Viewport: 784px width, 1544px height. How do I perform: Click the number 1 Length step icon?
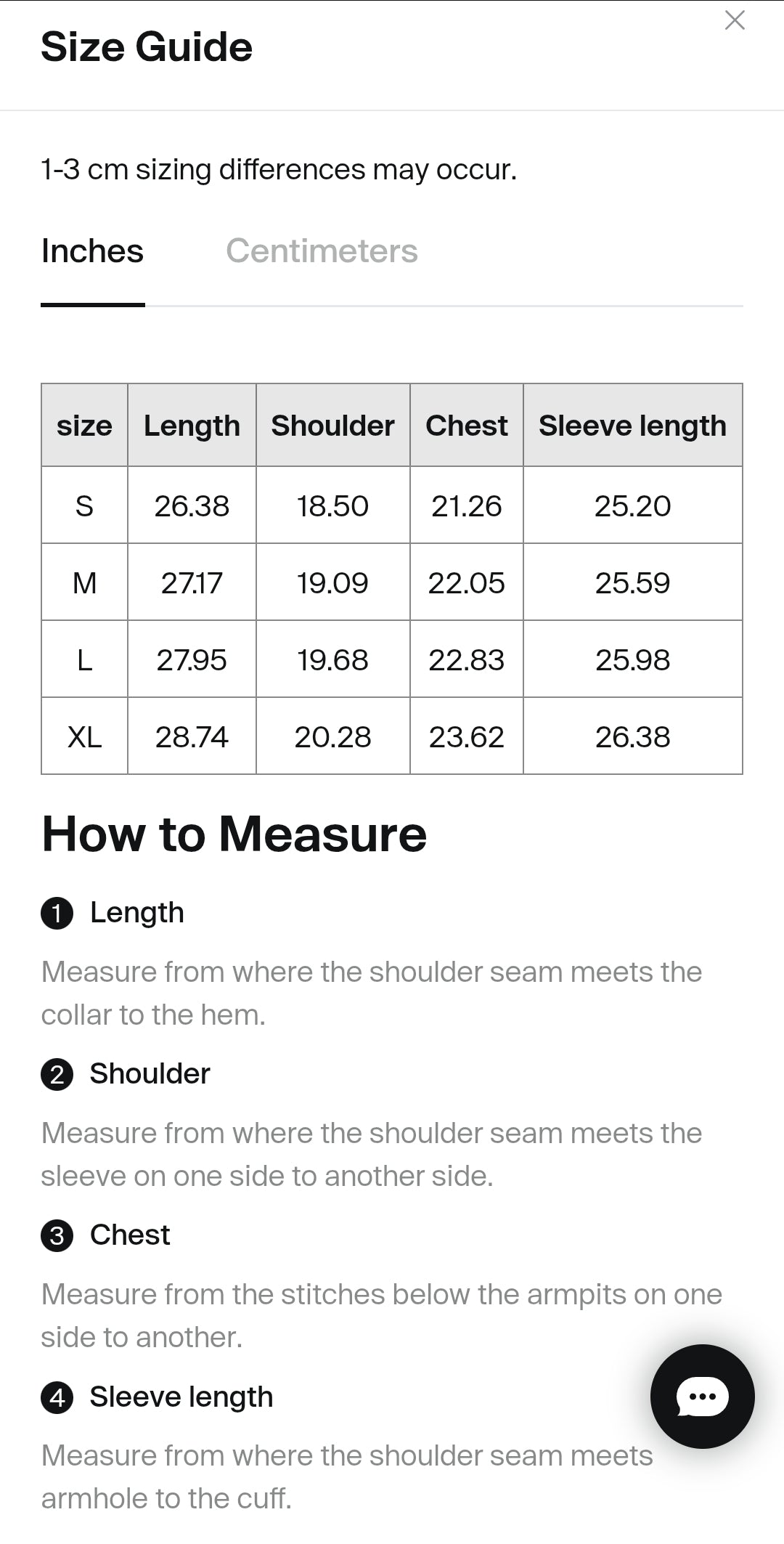(x=57, y=914)
